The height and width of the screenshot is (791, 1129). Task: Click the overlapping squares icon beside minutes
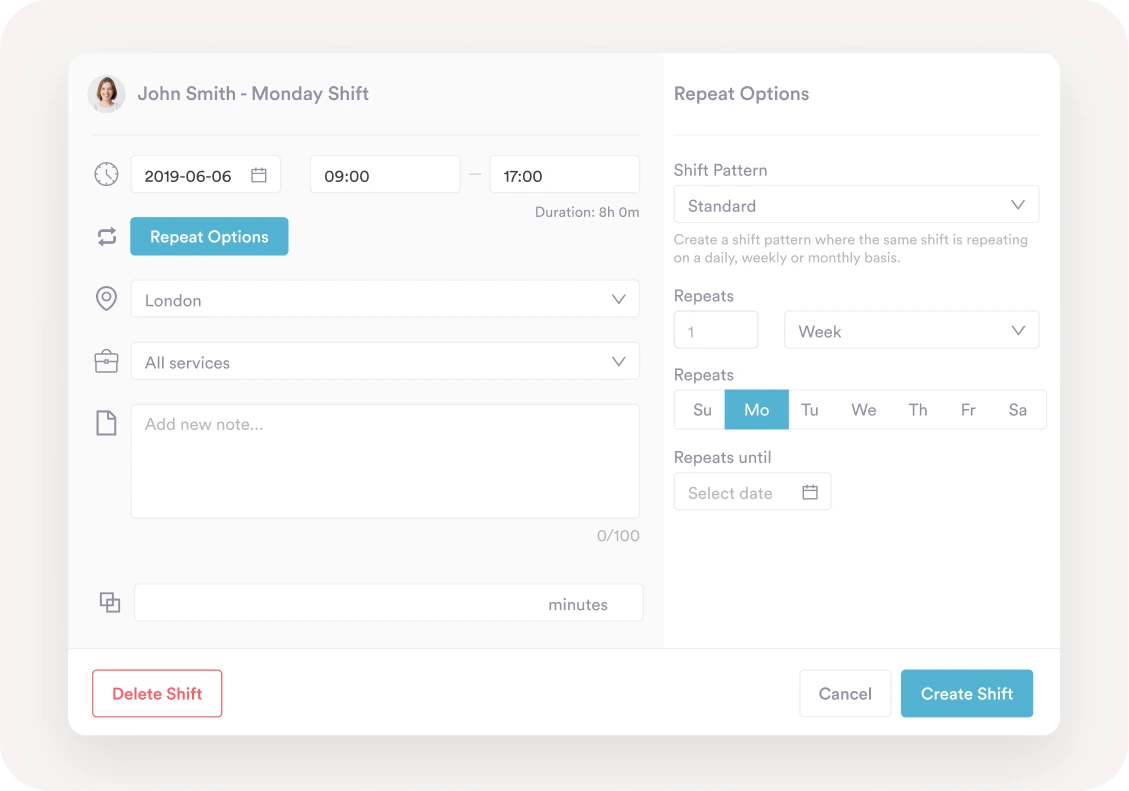coord(110,603)
